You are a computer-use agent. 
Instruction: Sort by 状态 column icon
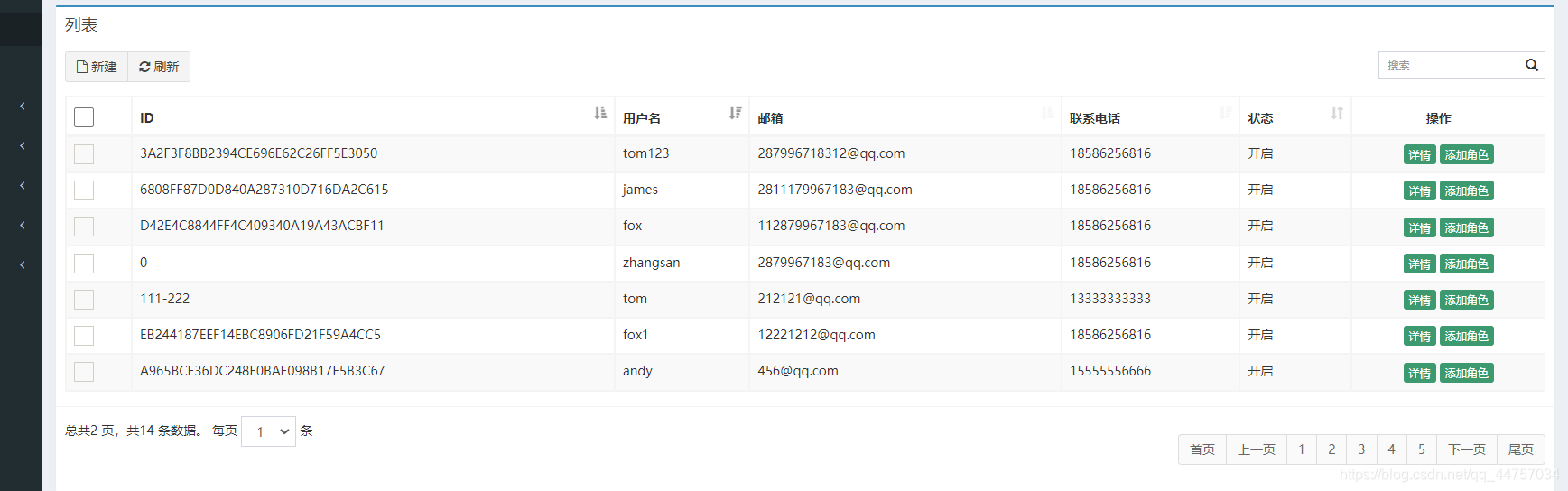pyautogui.click(x=1337, y=113)
